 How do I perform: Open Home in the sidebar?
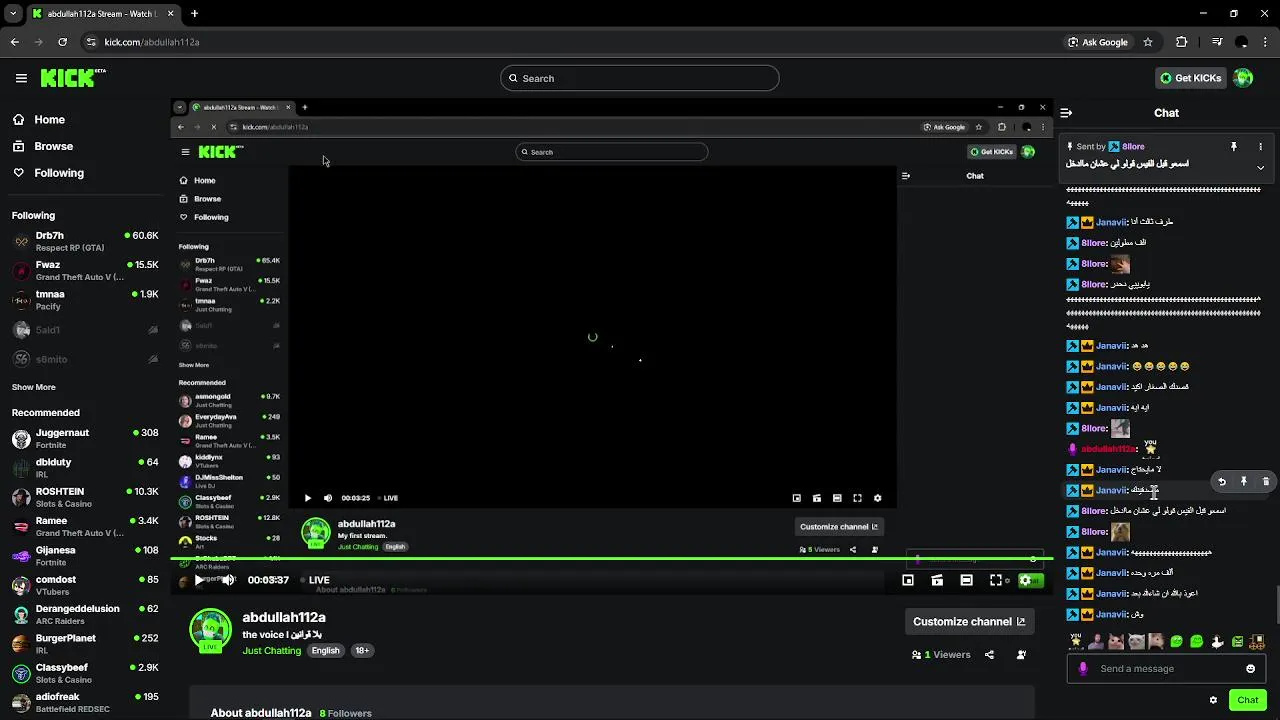click(x=40, y=120)
